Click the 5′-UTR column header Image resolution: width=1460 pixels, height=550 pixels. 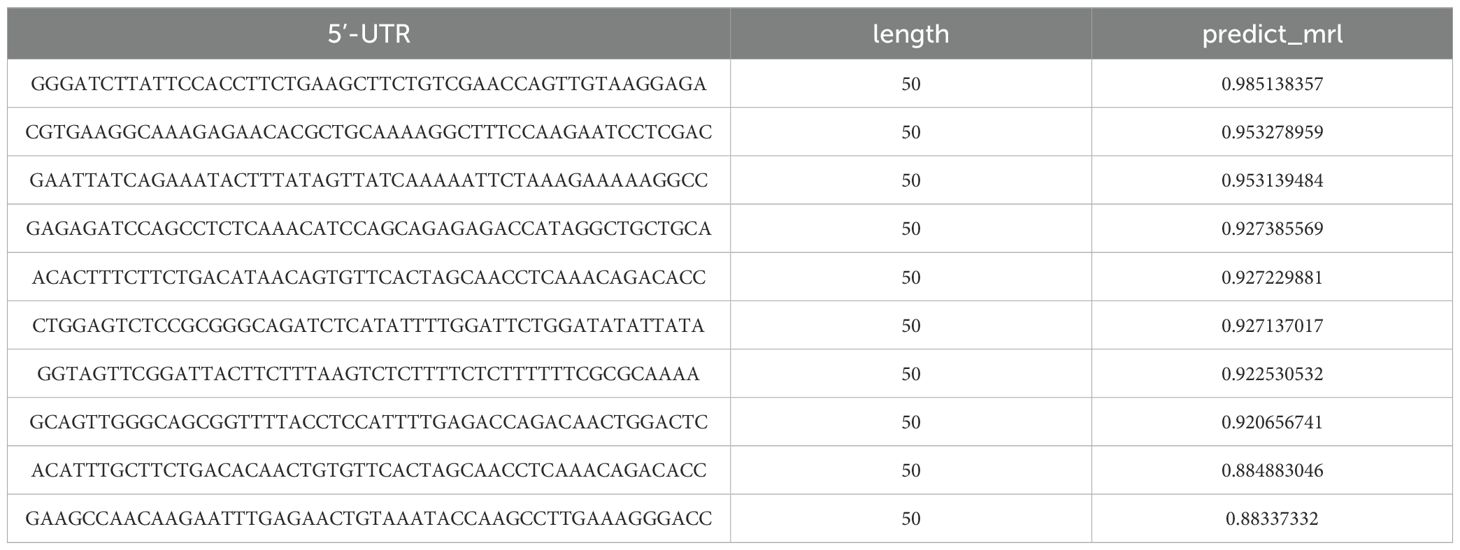[368, 34]
